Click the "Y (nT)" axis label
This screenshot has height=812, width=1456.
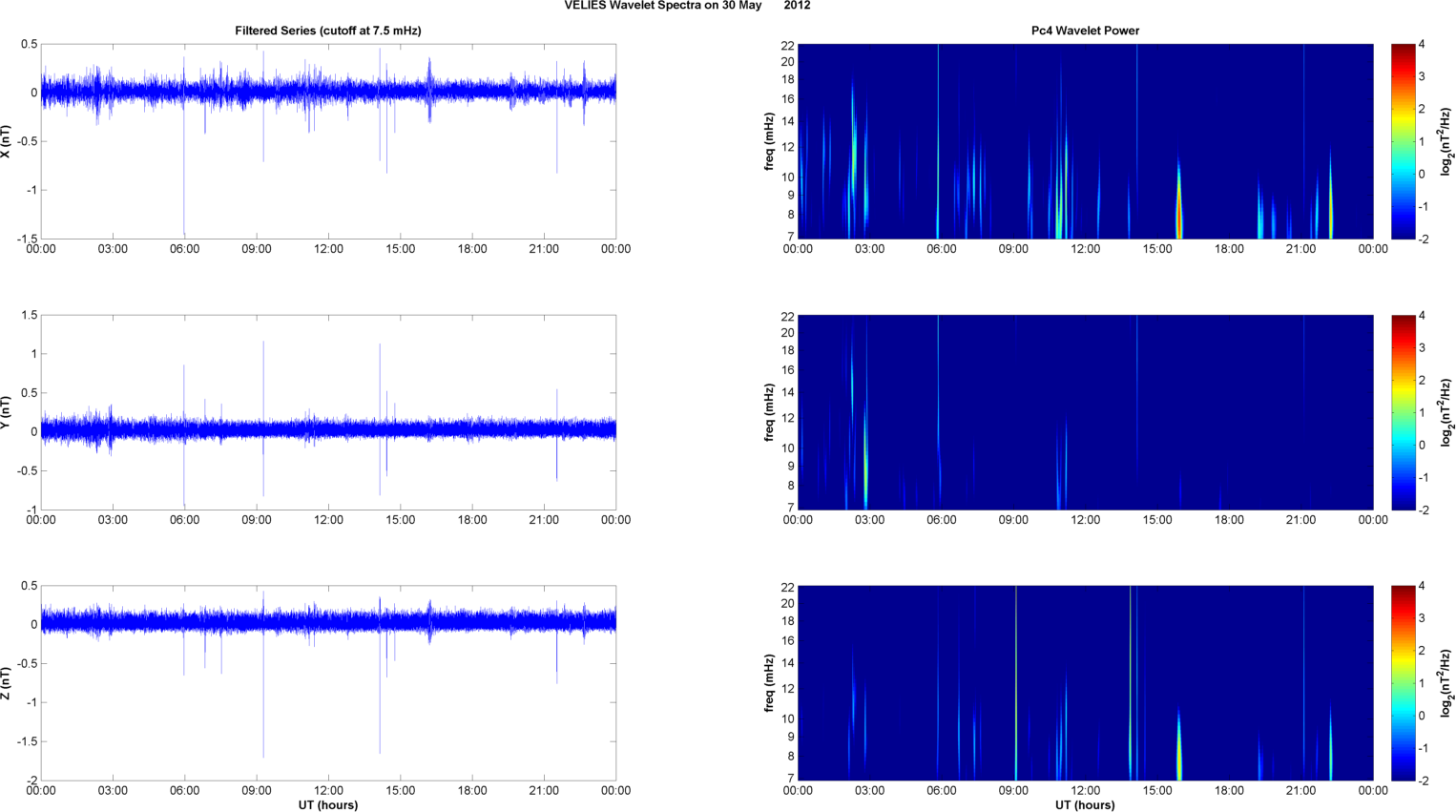tap(7, 412)
